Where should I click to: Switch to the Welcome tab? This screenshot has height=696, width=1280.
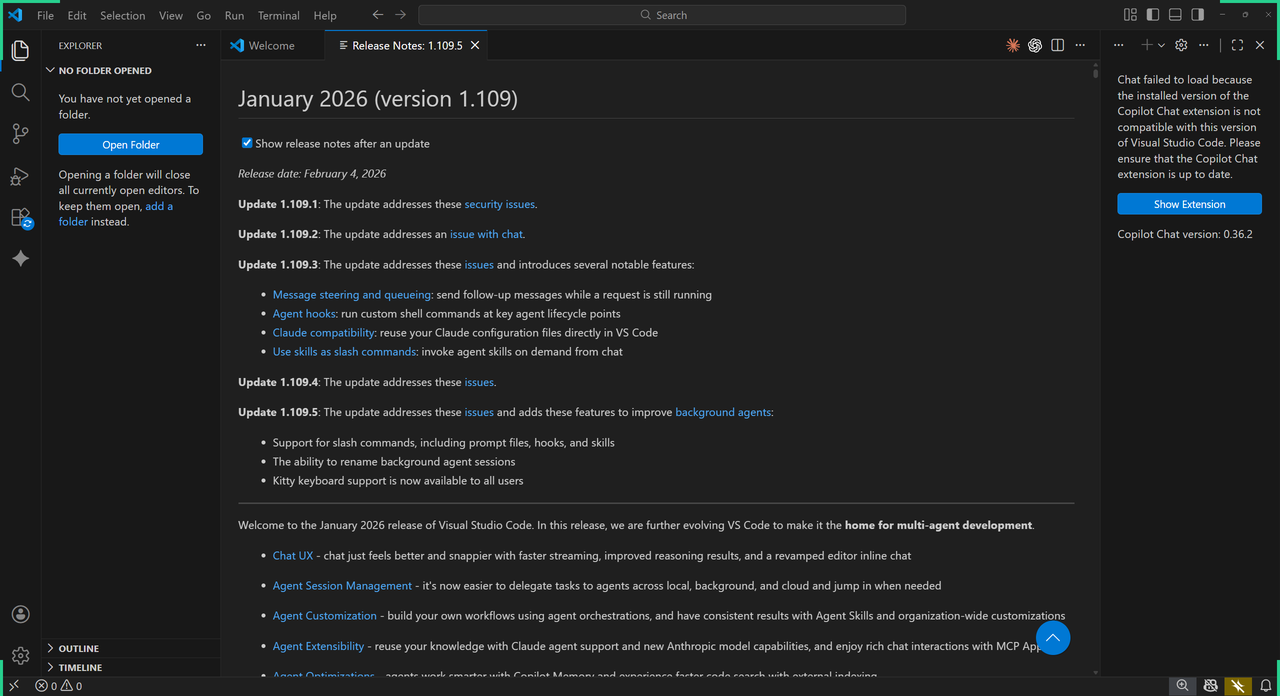coord(271,45)
